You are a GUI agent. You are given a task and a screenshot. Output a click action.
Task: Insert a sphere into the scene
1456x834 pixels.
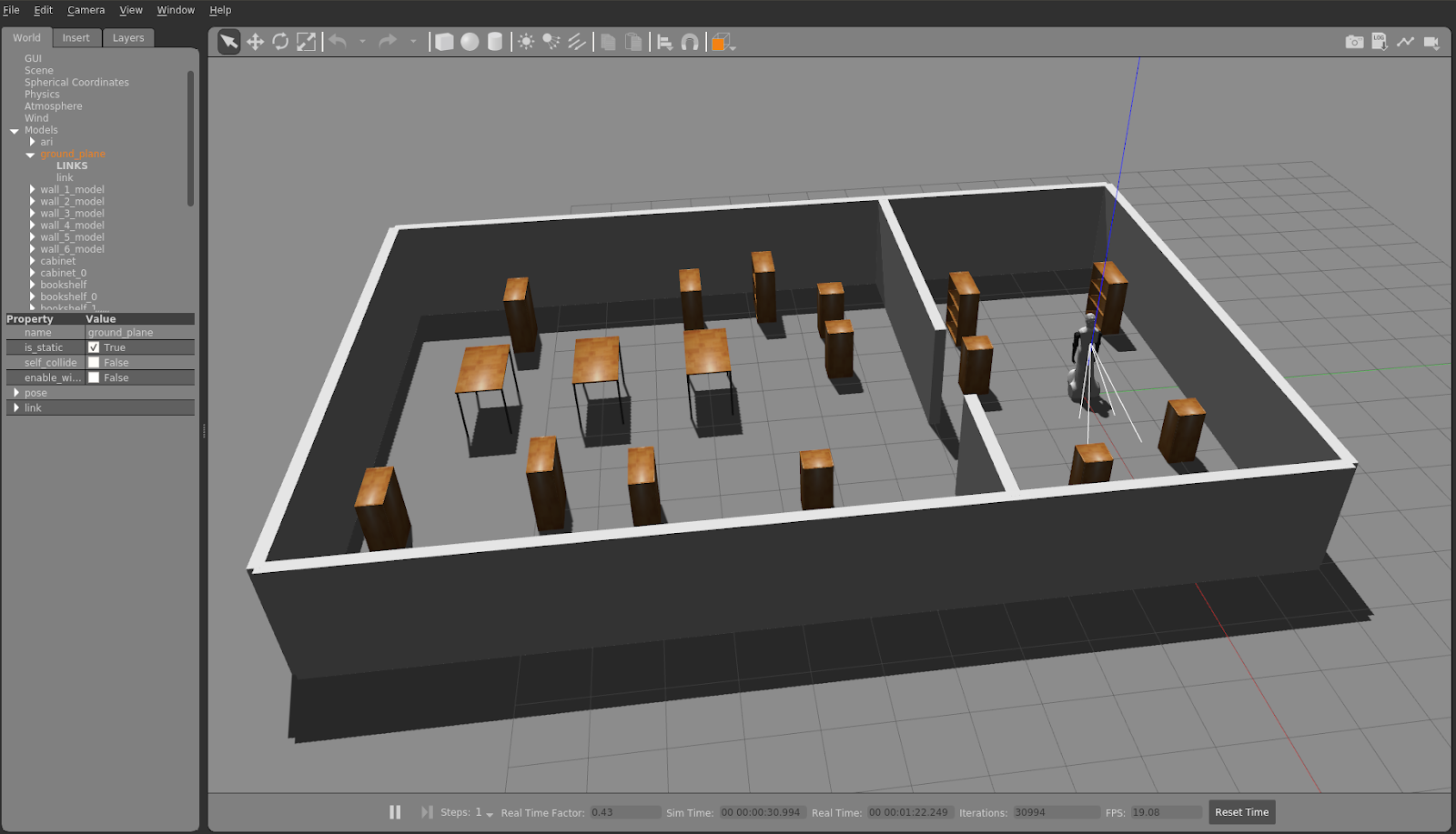point(470,41)
